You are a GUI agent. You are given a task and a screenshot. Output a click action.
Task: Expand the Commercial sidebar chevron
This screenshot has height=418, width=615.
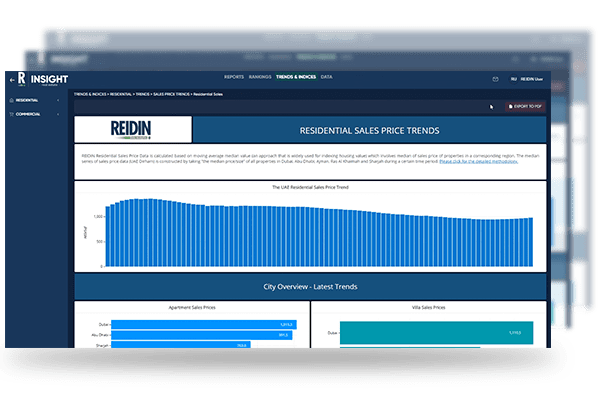coord(58,114)
